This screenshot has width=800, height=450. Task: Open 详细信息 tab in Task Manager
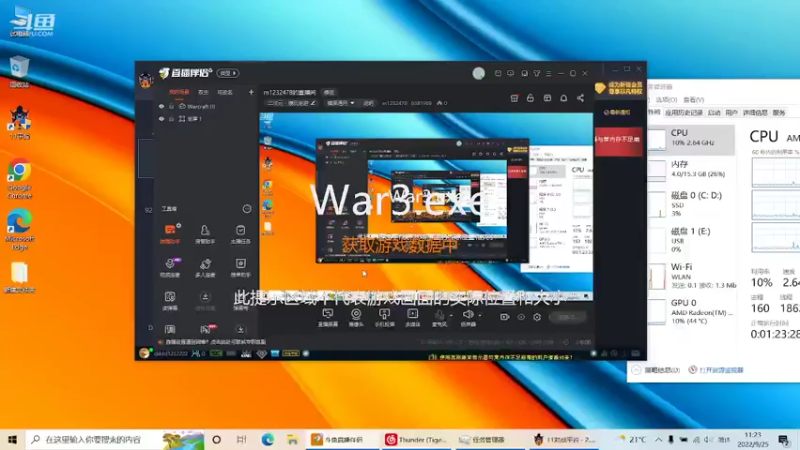755,113
